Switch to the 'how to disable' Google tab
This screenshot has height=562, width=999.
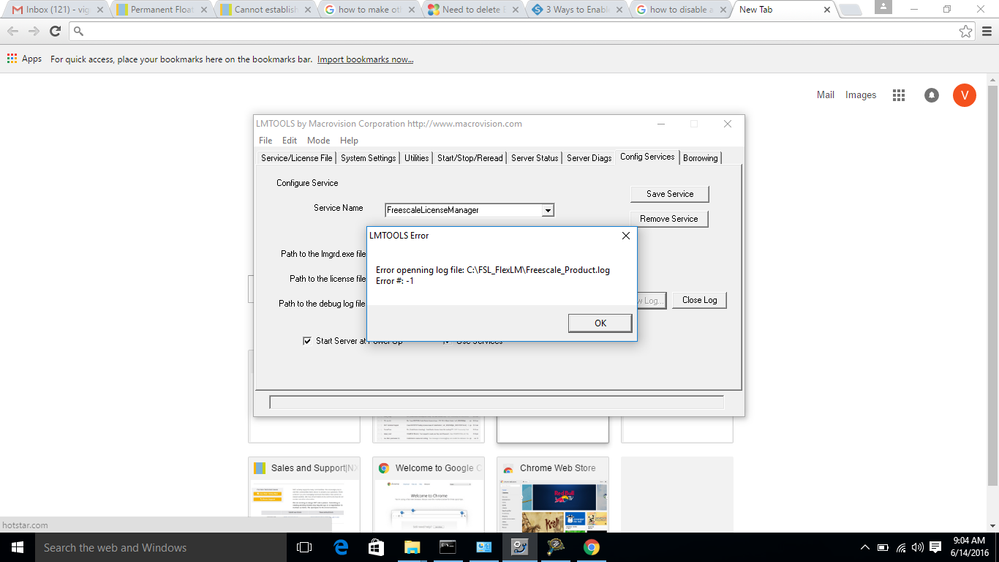(681, 10)
